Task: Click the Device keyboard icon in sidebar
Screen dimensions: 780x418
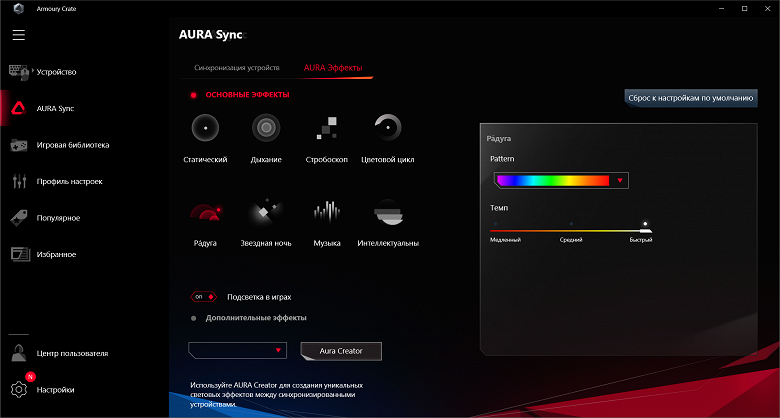Action: pyautogui.click(x=19, y=72)
